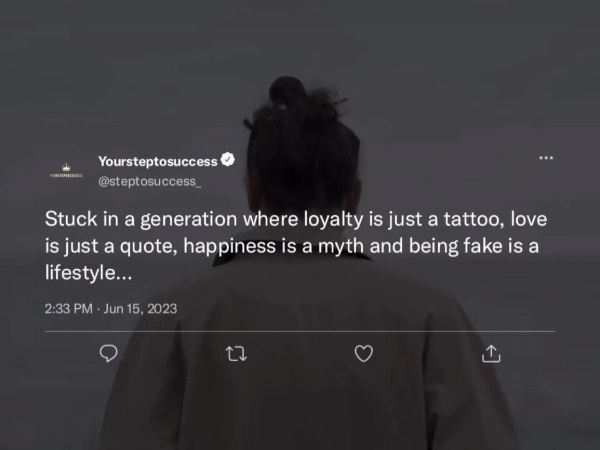Viewport: 600px width, 450px height.
Task: Reply using the speech bubble icon
Action: click(x=109, y=353)
